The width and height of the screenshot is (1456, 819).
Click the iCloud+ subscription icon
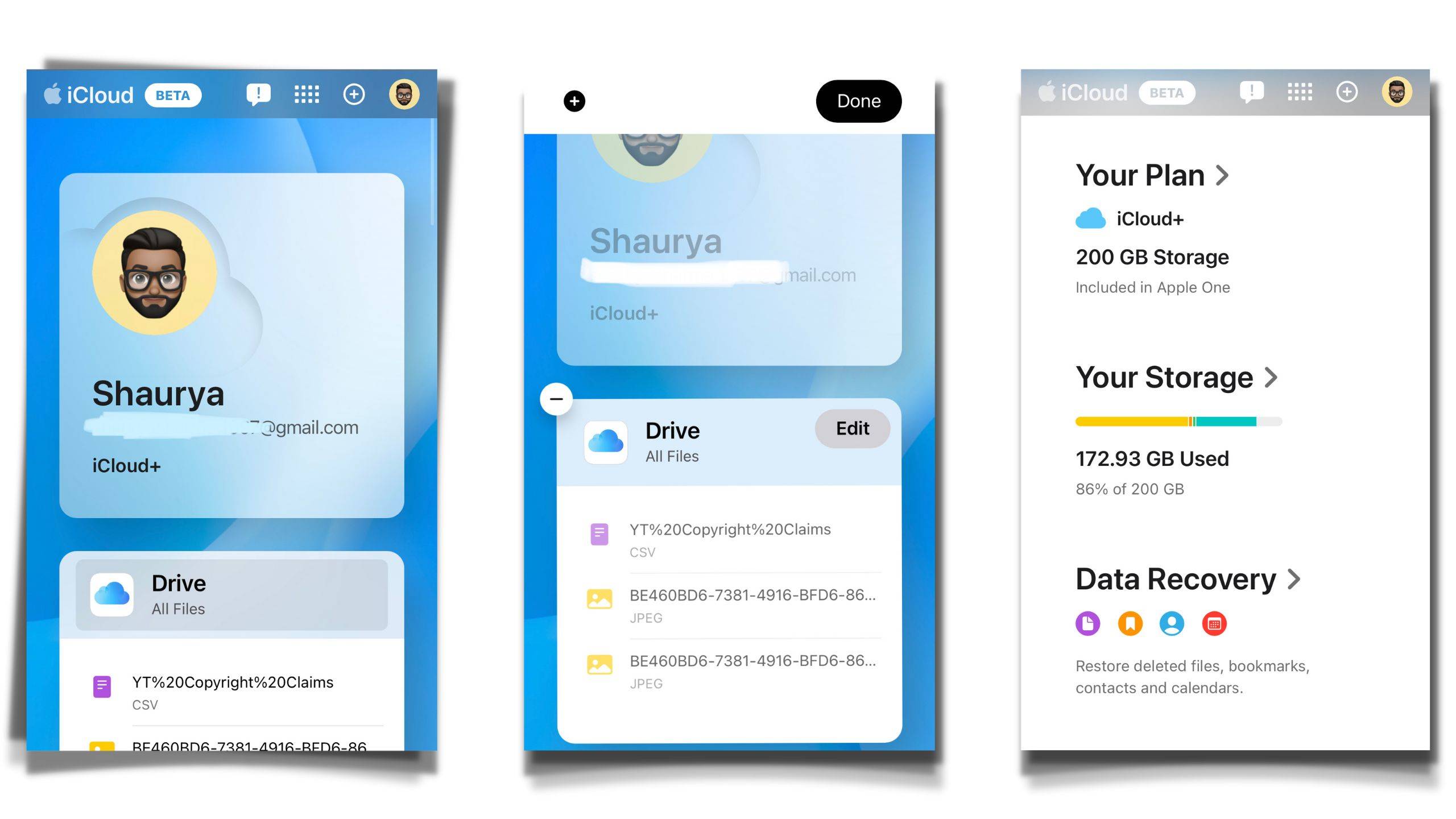[1091, 217]
